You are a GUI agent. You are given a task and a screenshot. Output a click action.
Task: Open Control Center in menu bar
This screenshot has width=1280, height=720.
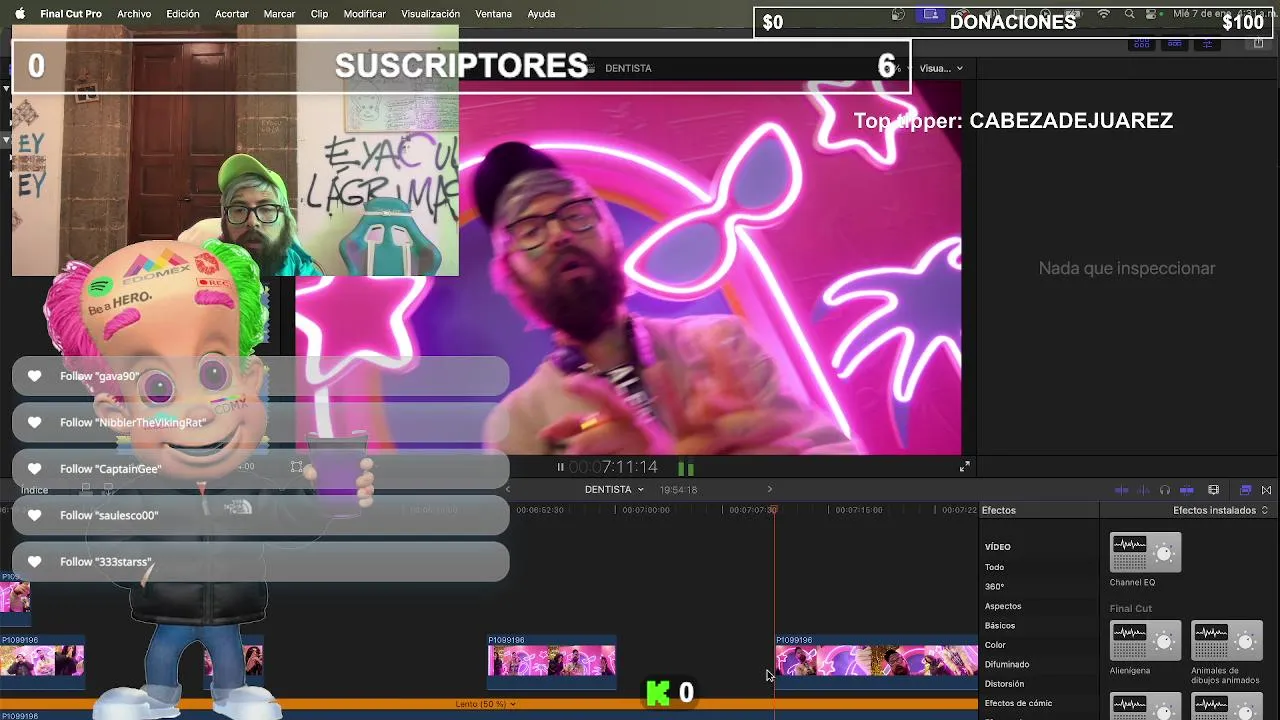coord(1153,14)
